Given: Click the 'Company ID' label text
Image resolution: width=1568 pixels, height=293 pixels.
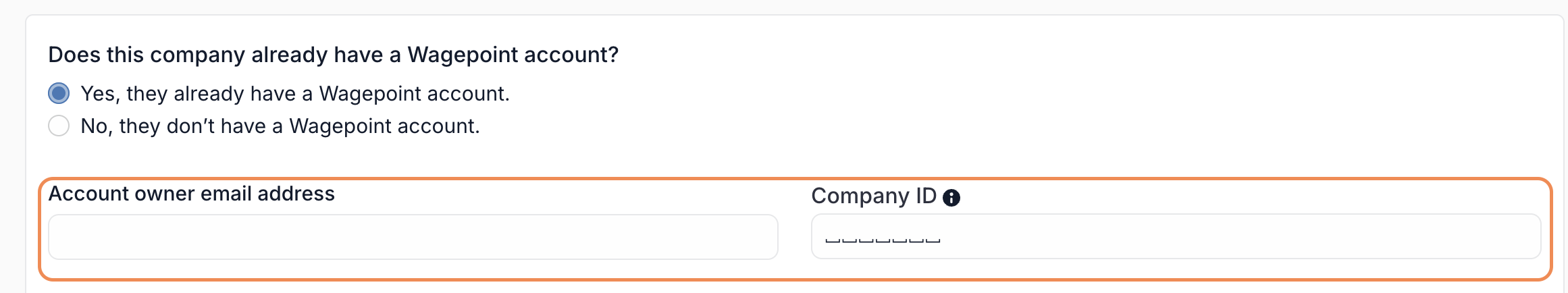Looking at the screenshot, I should tap(874, 196).
